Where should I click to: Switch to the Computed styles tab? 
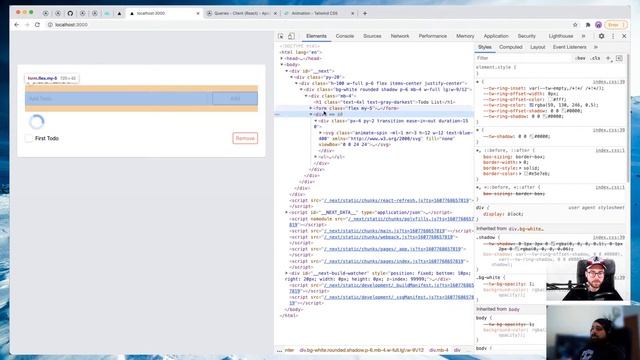click(511, 47)
